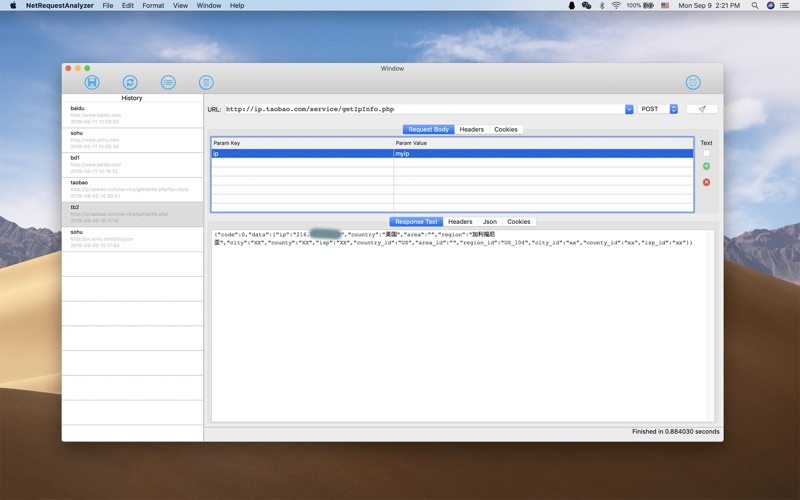Viewport: 800px width, 500px height.
Task: Click the menu bar date and time
Action: pos(709,6)
